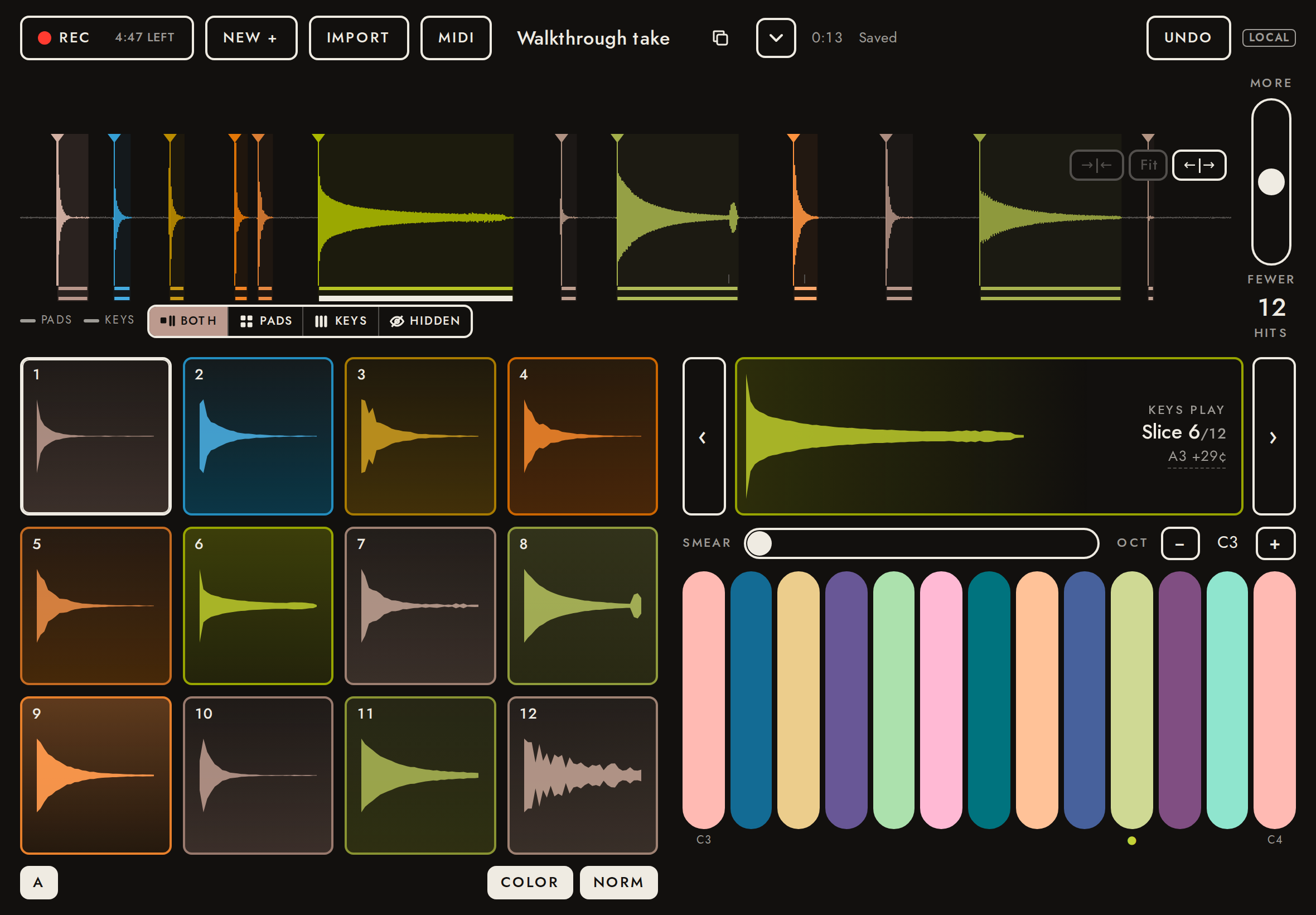Open the take dropdown chevron
This screenshot has width=1316, height=915.
pyautogui.click(x=776, y=38)
